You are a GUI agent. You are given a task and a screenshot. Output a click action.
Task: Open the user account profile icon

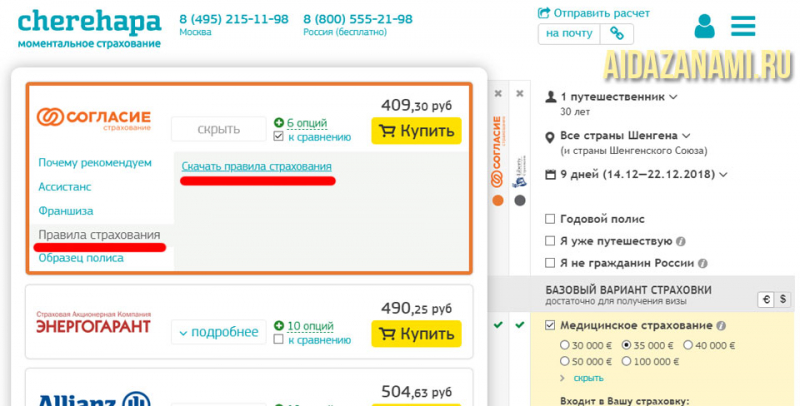coord(705,26)
